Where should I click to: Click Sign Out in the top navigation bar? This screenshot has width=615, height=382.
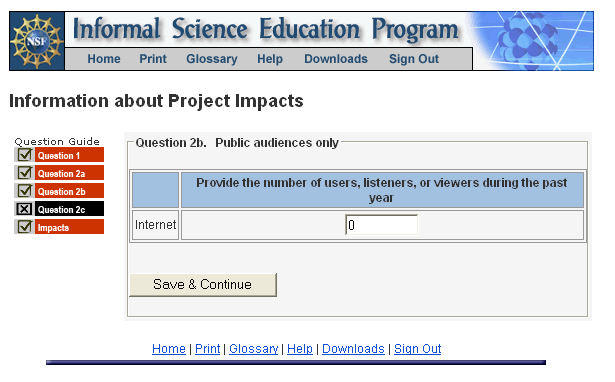coord(414,59)
